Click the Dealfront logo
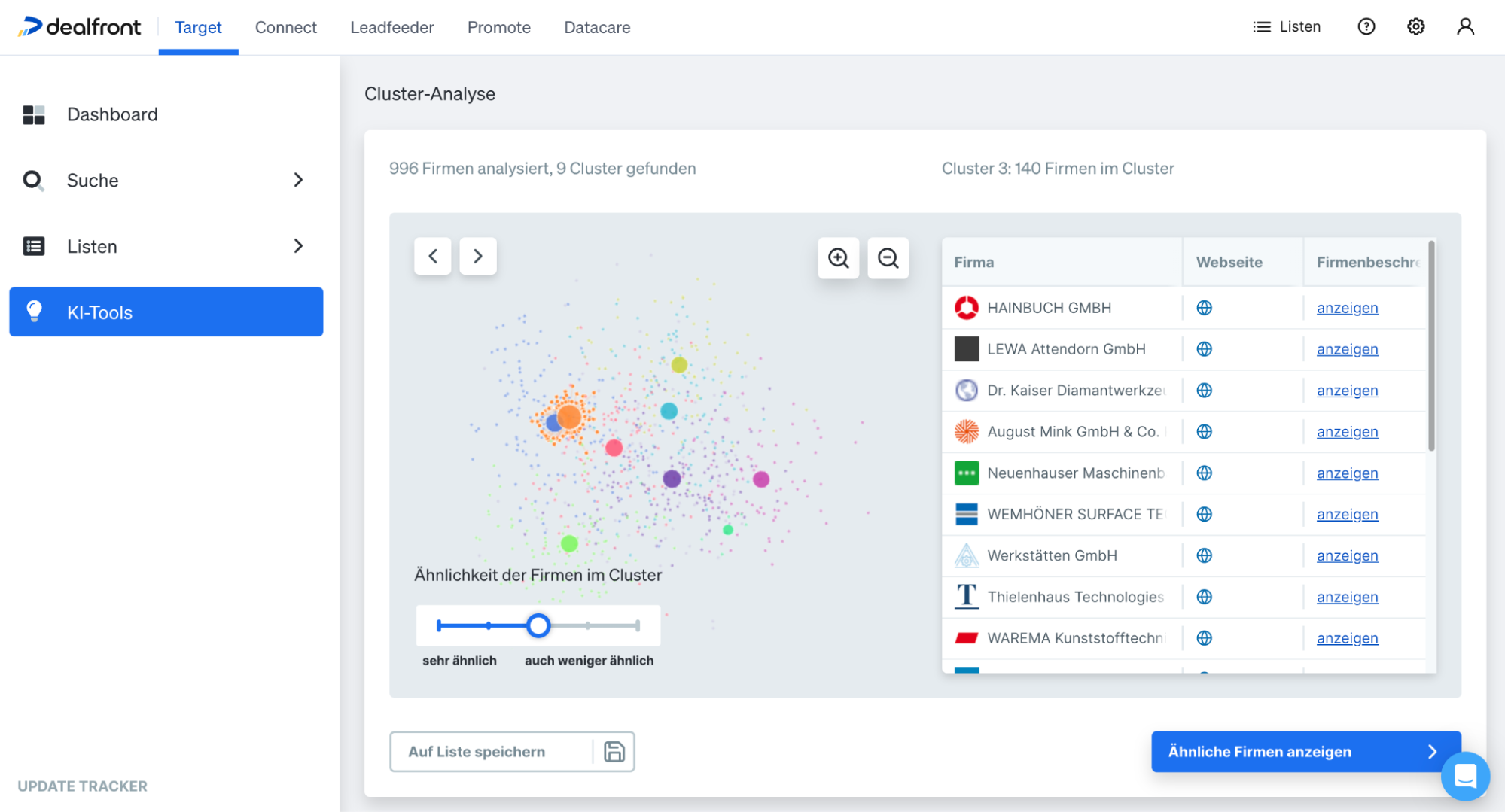The image size is (1505, 812). [x=79, y=26]
